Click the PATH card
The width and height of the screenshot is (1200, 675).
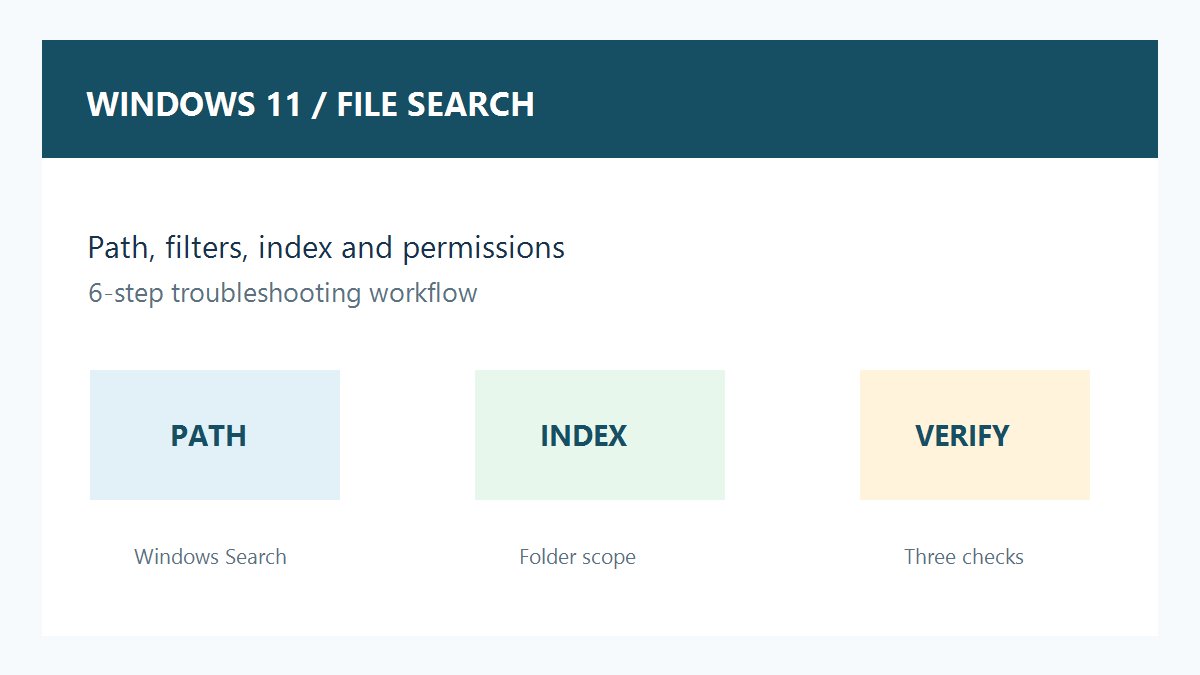point(215,435)
